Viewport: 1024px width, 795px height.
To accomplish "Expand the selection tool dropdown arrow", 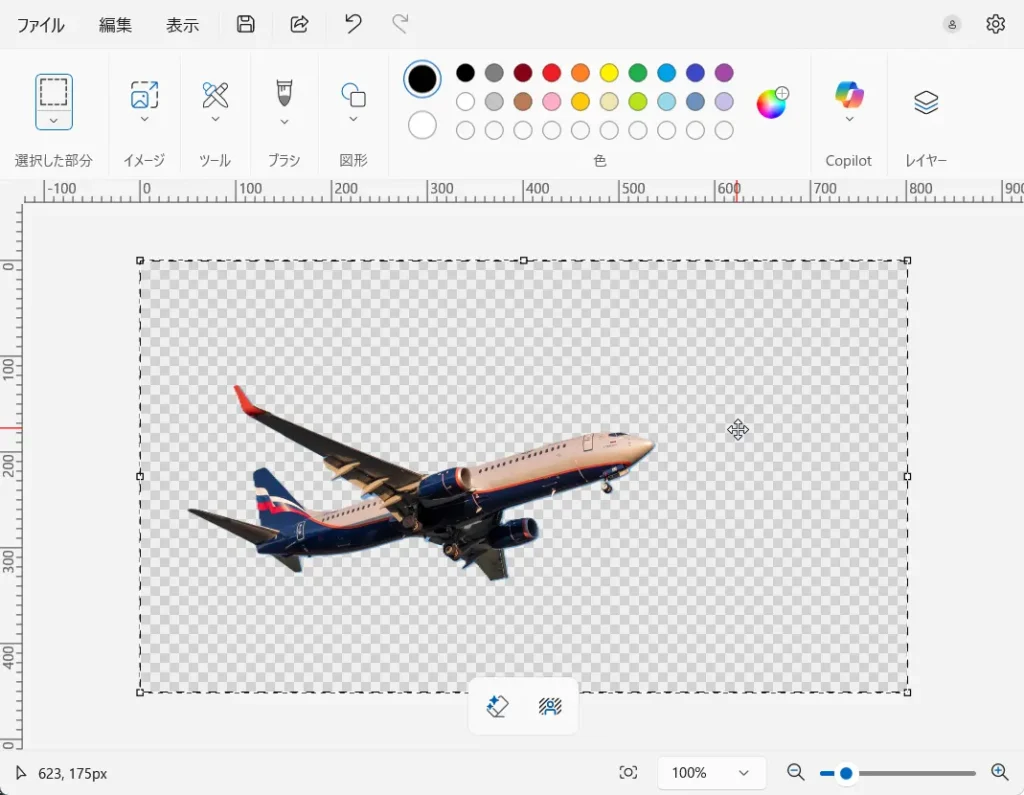I will pyautogui.click(x=54, y=120).
